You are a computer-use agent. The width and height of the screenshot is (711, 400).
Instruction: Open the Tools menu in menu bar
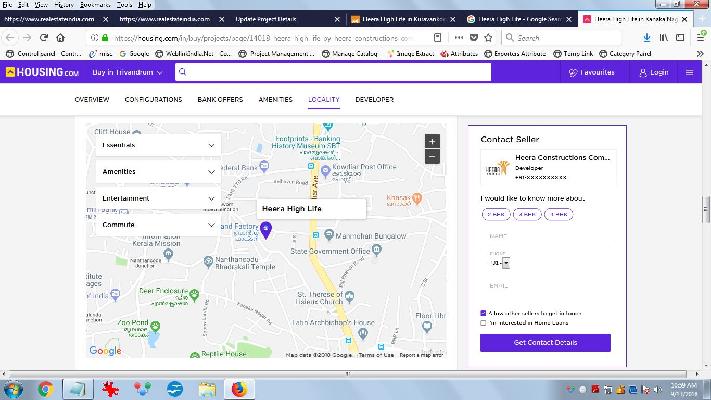124,5
